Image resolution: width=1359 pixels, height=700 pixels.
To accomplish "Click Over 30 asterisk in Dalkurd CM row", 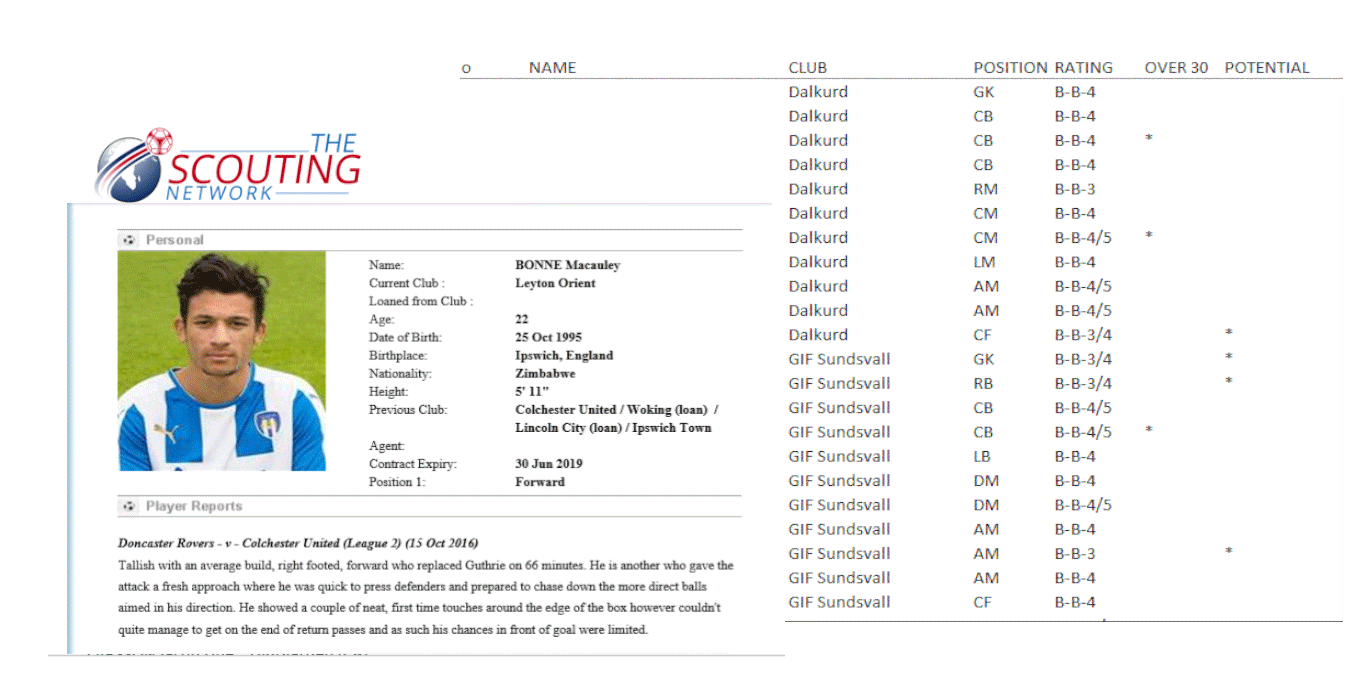I will click(1149, 236).
